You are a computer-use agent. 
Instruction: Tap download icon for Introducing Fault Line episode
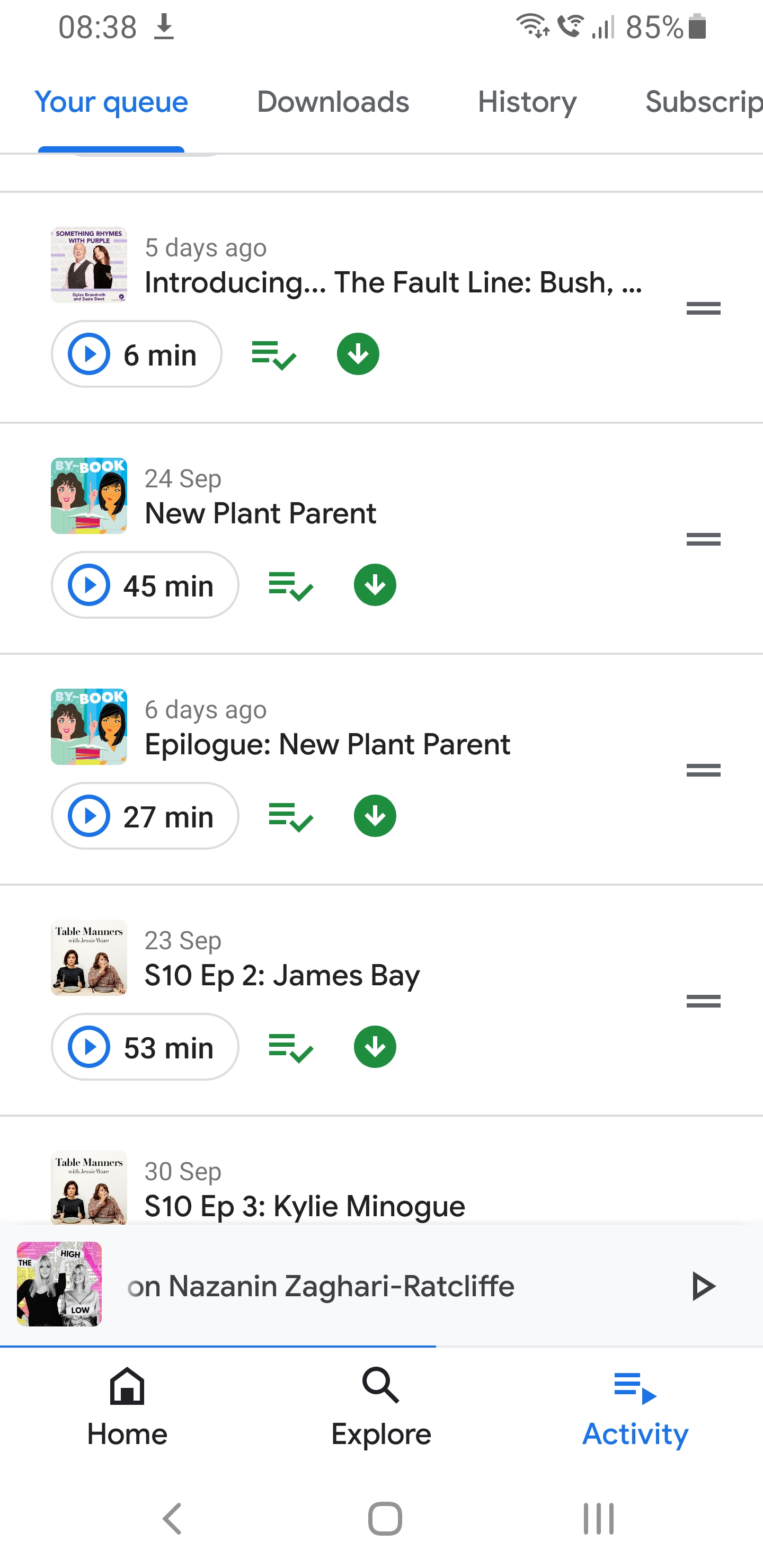358,354
